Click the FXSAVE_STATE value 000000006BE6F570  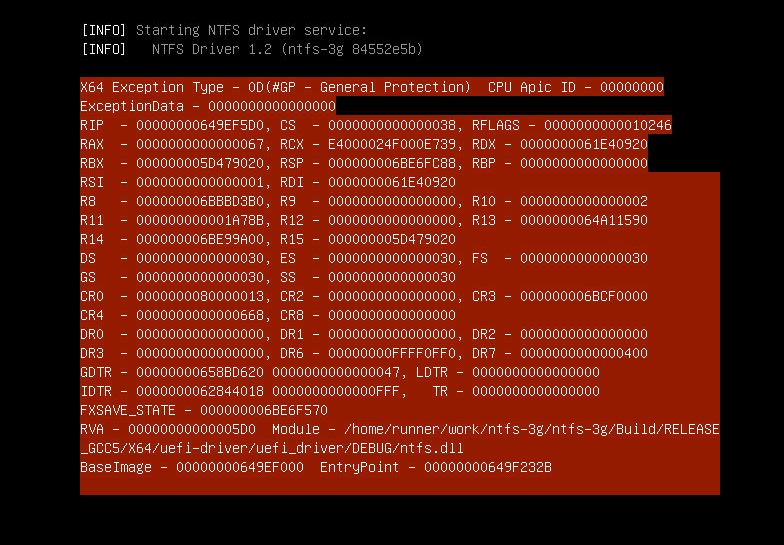tap(263, 410)
